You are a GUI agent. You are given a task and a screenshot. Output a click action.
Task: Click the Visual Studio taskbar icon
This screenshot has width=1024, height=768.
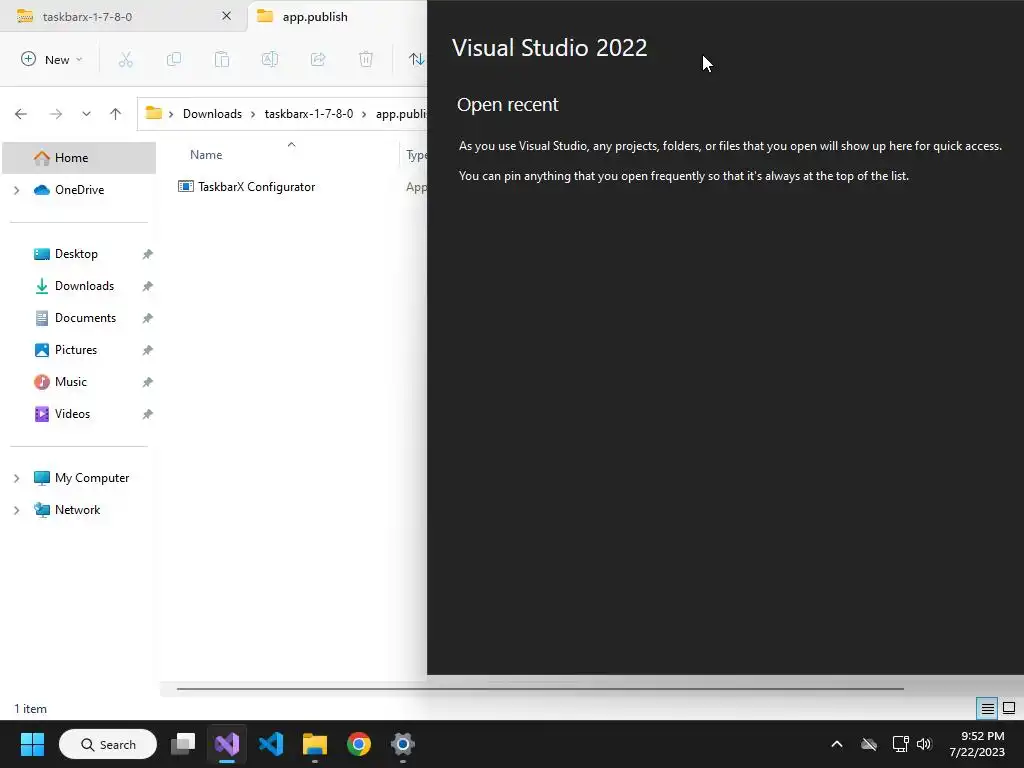(x=227, y=744)
